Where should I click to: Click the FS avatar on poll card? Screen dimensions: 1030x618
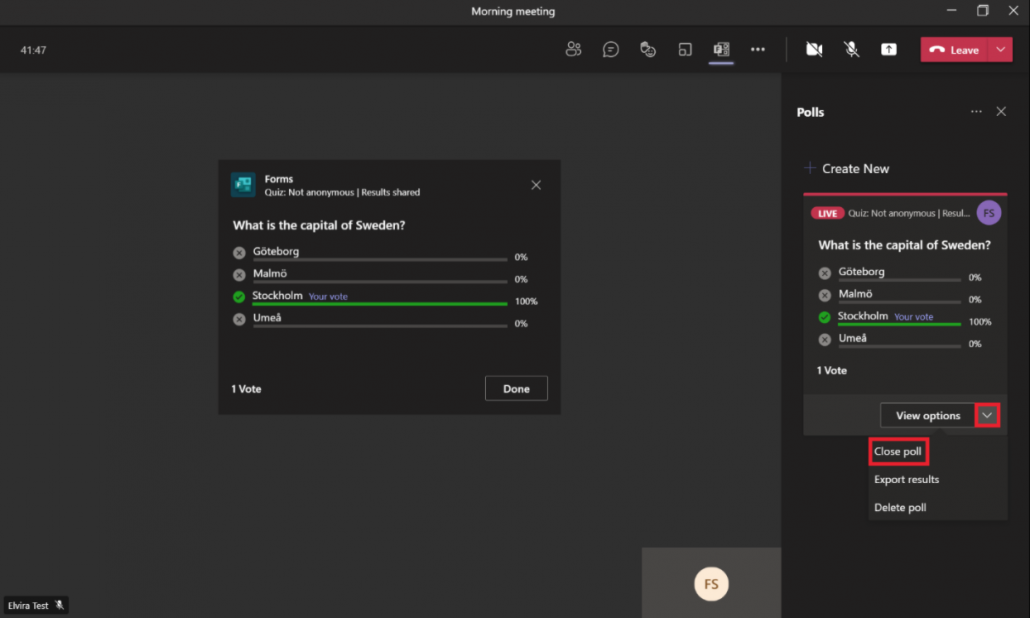(989, 213)
